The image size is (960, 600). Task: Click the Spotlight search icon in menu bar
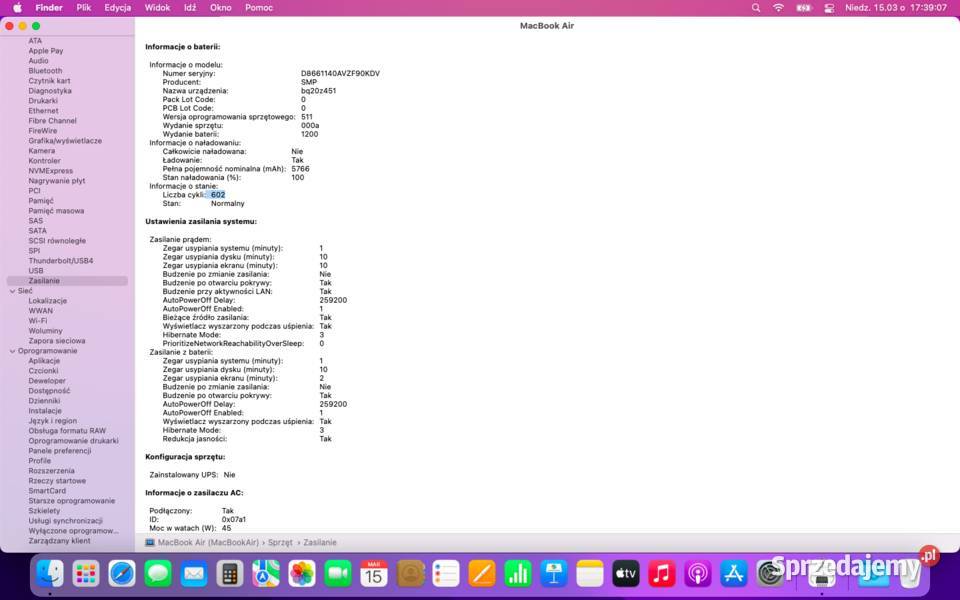756,8
